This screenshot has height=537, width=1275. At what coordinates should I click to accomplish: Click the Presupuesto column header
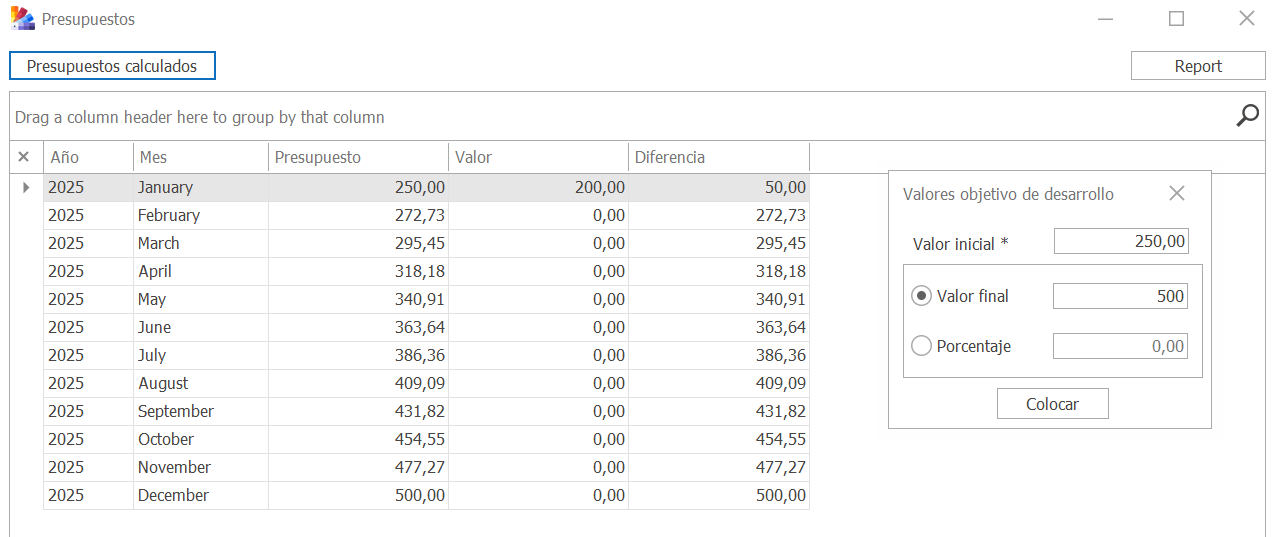tap(358, 157)
